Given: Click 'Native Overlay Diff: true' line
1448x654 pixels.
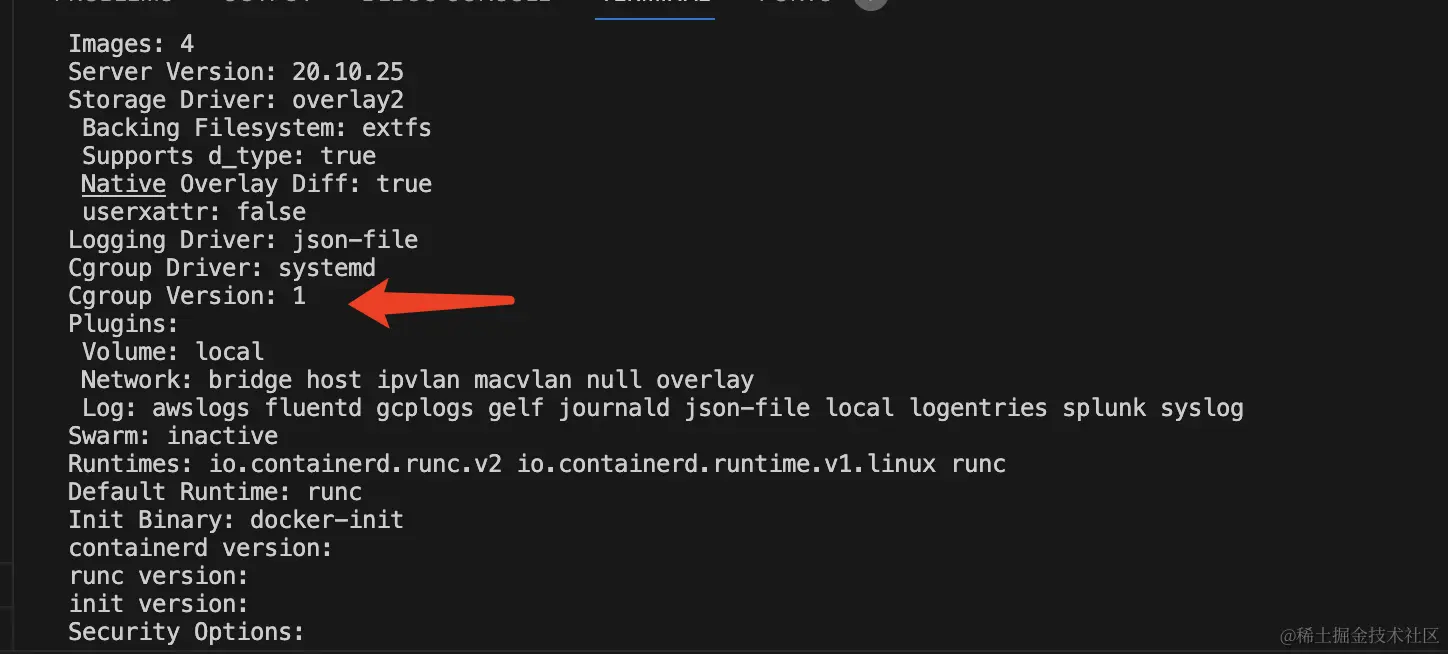Looking at the screenshot, I should (257, 184).
